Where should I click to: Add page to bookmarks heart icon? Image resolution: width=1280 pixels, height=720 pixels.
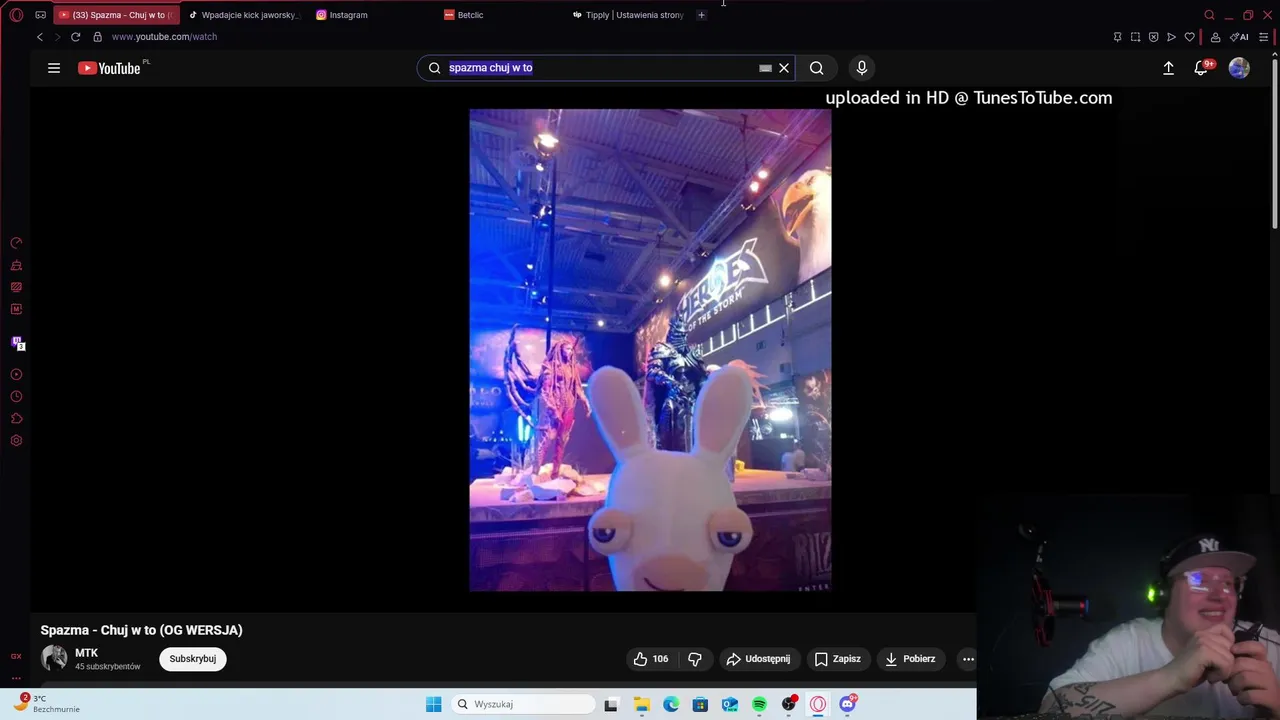(1189, 37)
